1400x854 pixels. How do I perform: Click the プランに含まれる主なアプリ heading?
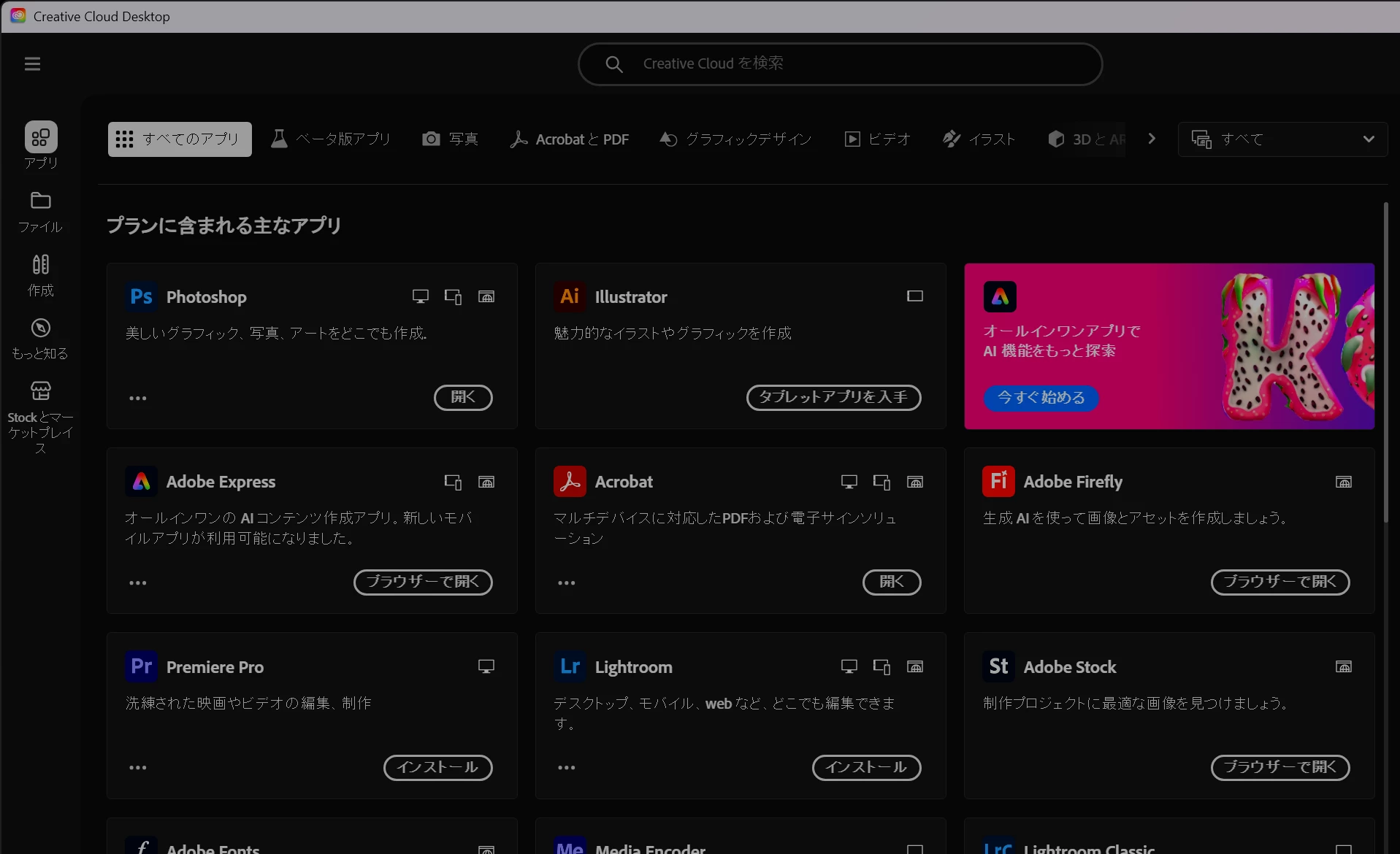point(224,226)
